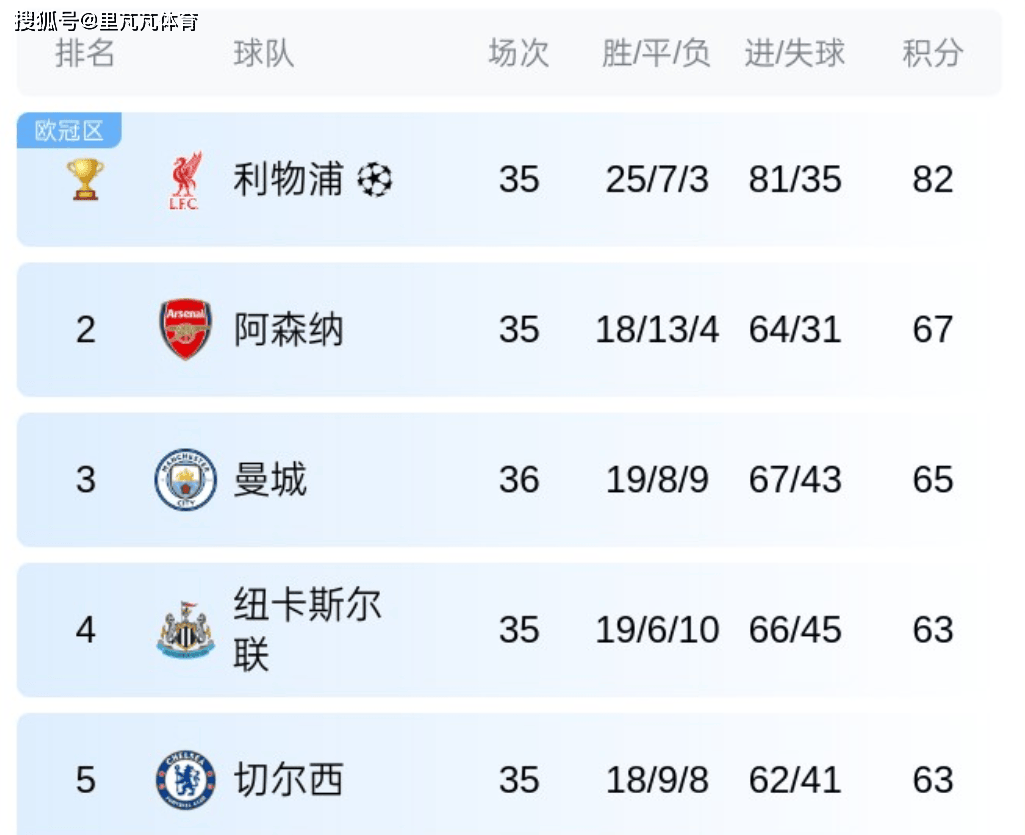Open the 利物浦 team name
This screenshot has width=1025, height=835.
point(288,180)
